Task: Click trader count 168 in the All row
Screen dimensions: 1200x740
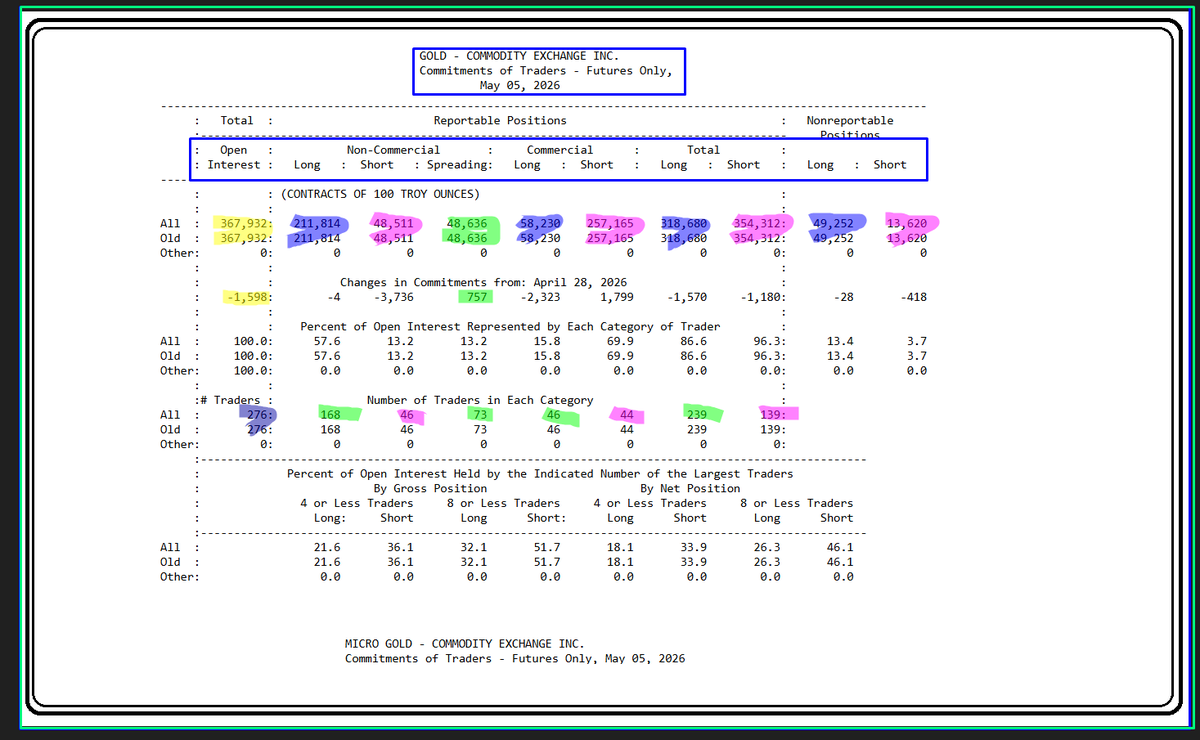Action: pos(330,415)
